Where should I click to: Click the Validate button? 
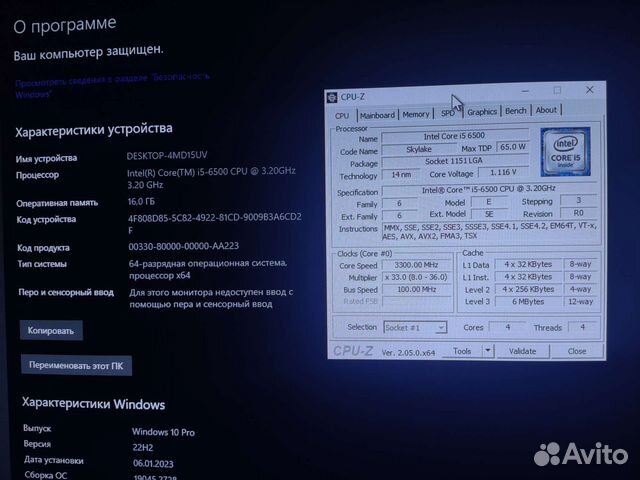[x=522, y=351]
